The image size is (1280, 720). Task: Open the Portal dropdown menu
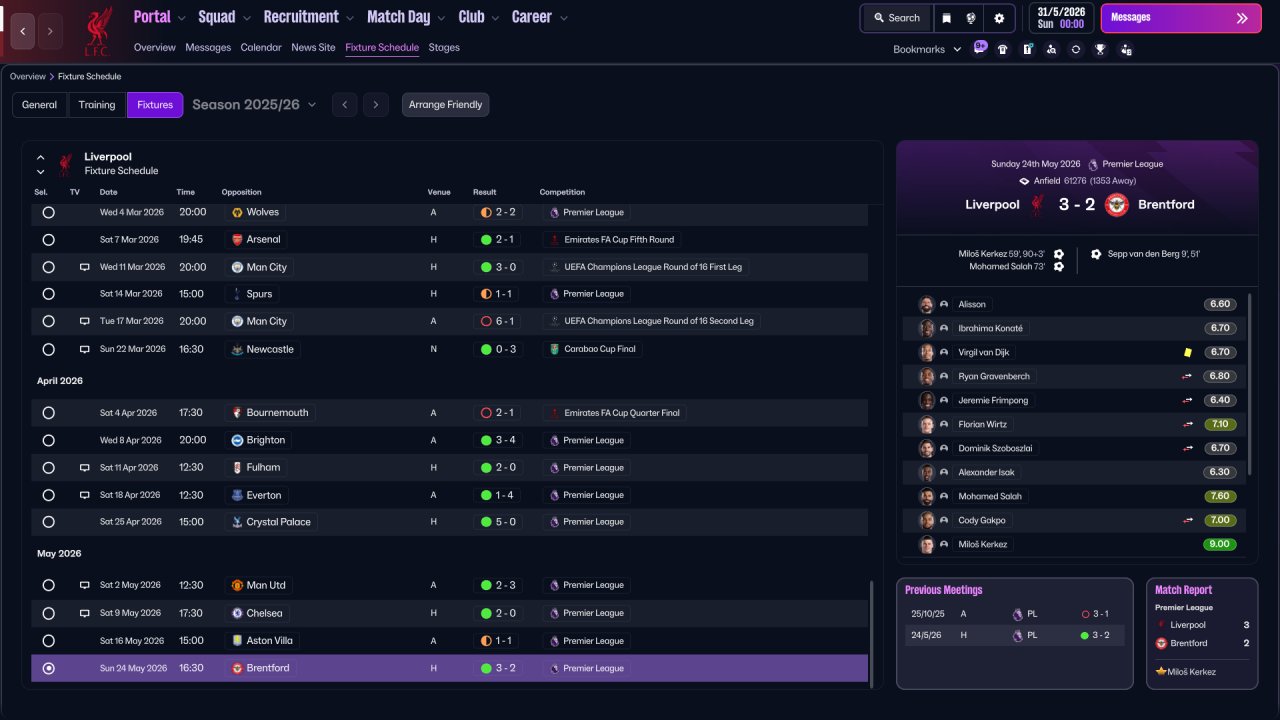[x=160, y=17]
